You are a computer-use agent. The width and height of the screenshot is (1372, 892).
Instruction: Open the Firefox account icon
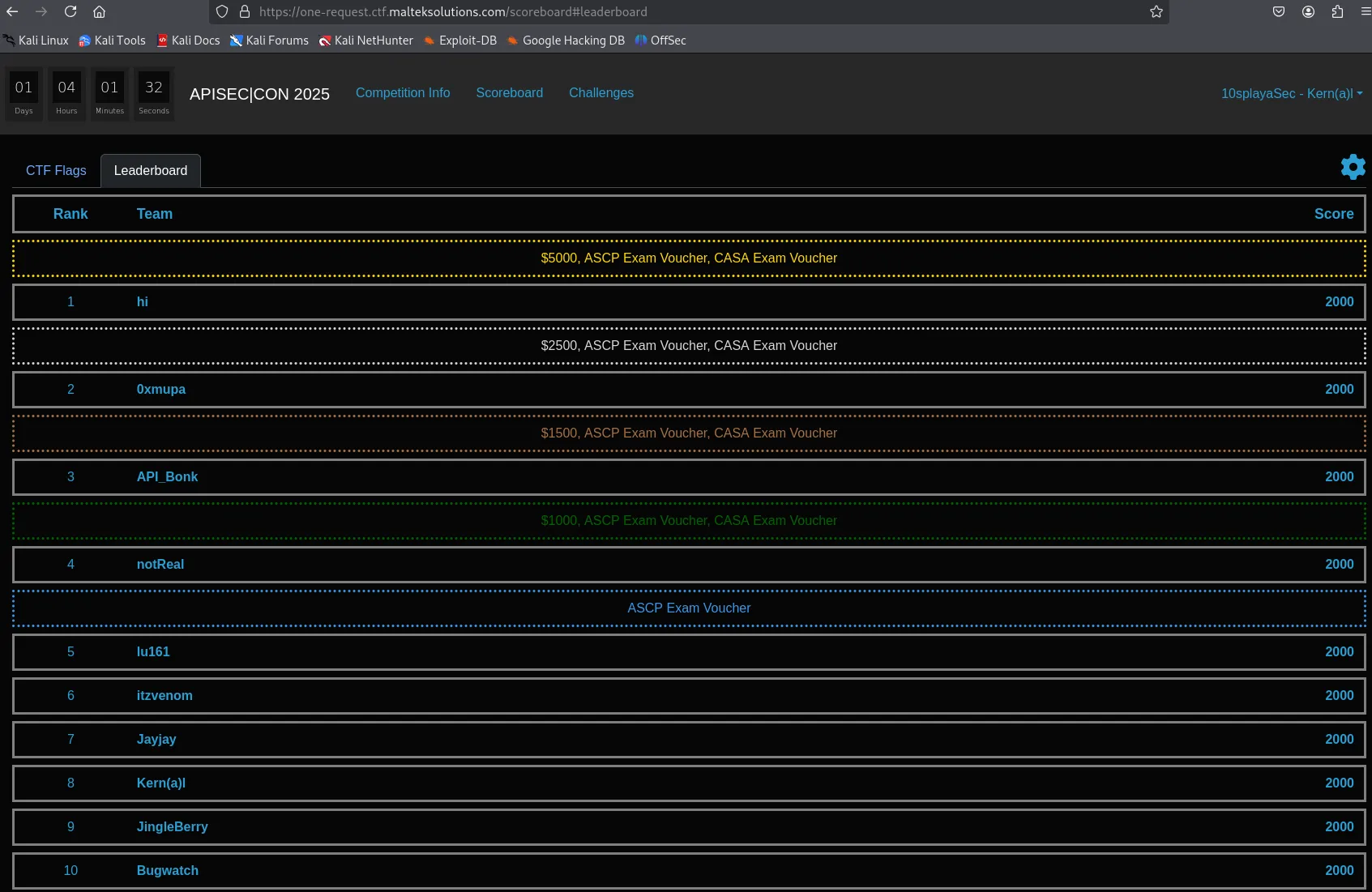click(x=1308, y=11)
